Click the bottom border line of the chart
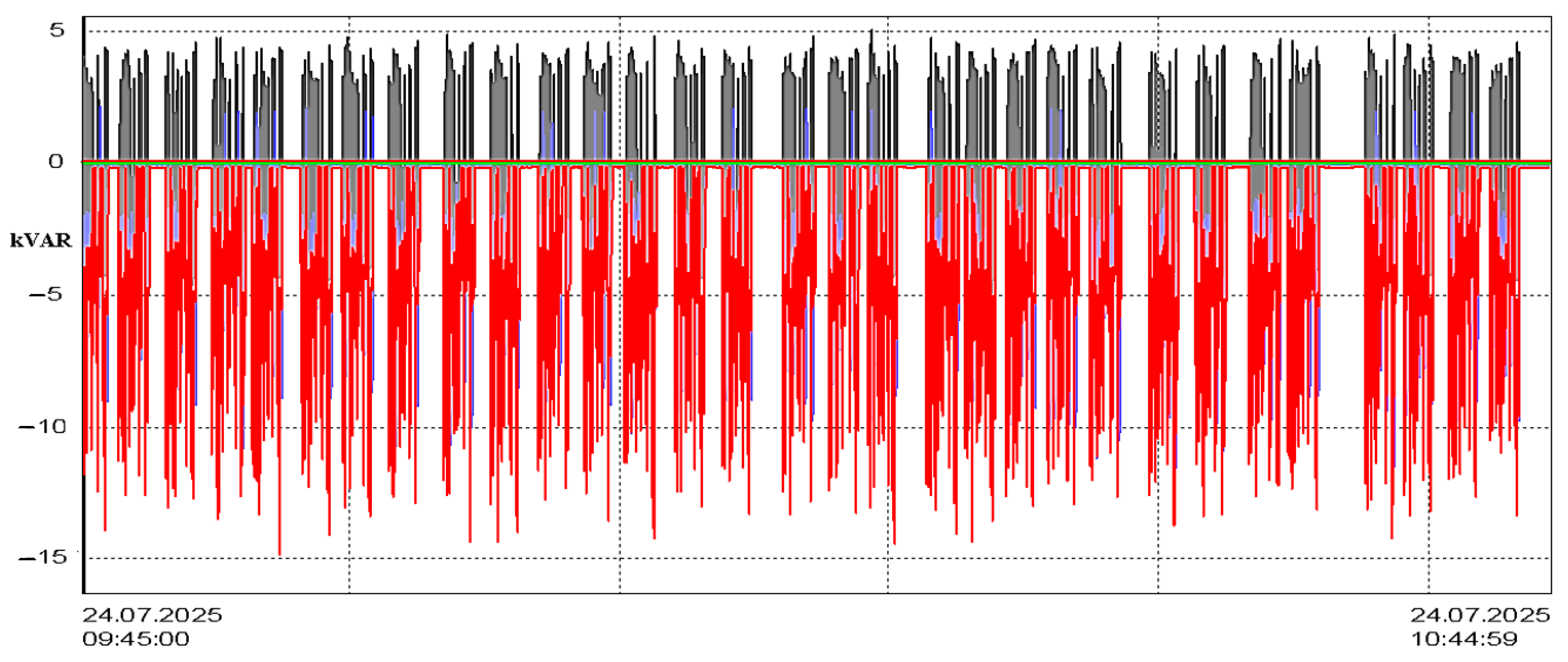 pos(791,593)
